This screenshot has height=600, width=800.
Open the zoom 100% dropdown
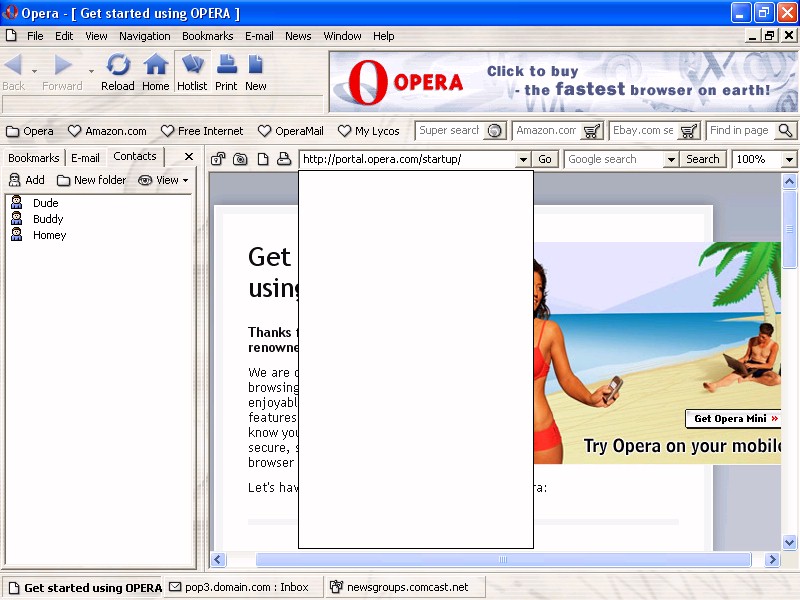[x=789, y=159]
